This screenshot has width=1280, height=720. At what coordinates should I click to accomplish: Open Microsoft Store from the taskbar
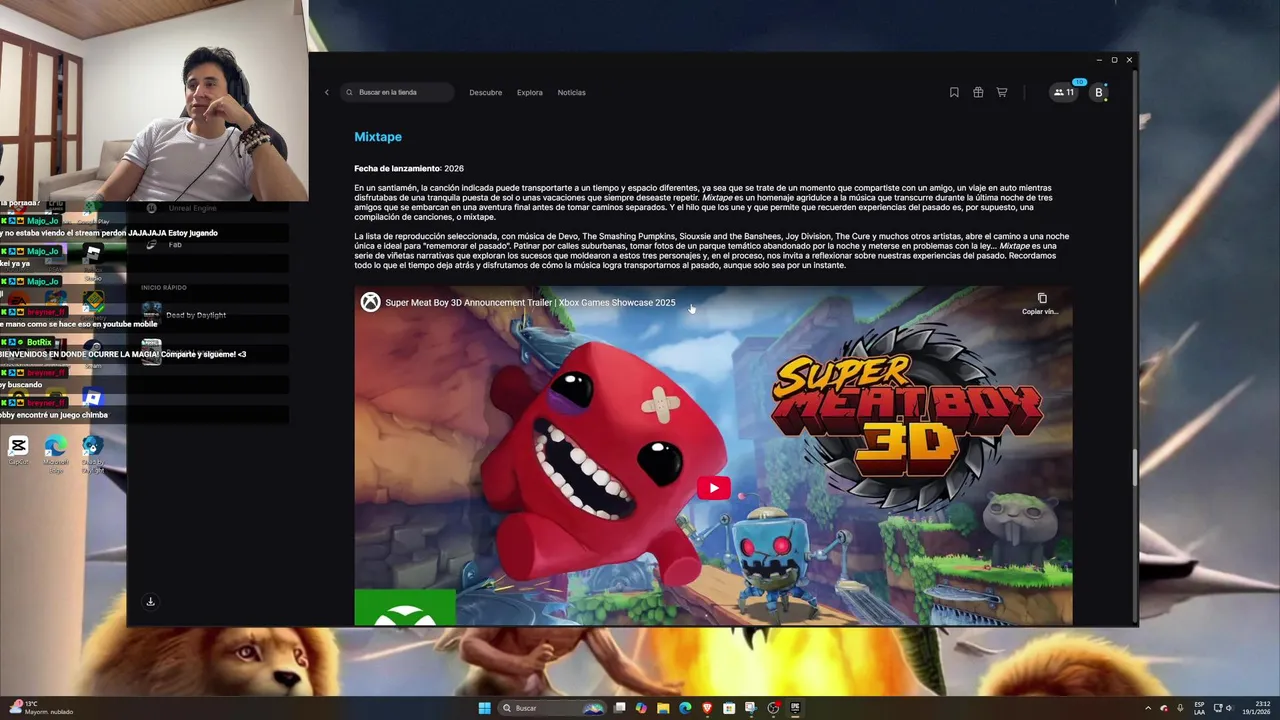[x=729, y=708]
